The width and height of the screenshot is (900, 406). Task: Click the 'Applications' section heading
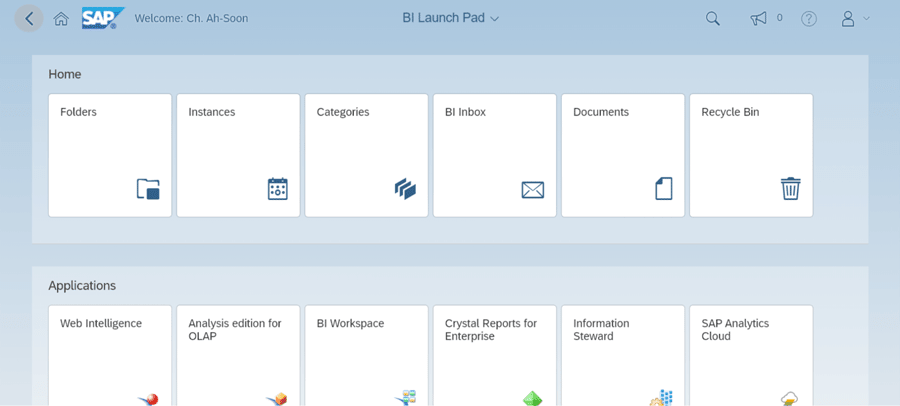(x=82, y=285)
